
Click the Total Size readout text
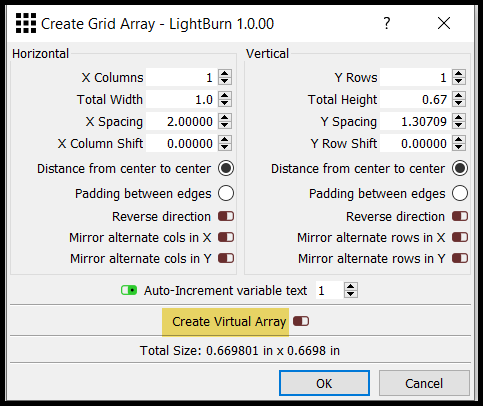(x=240, y=350)
